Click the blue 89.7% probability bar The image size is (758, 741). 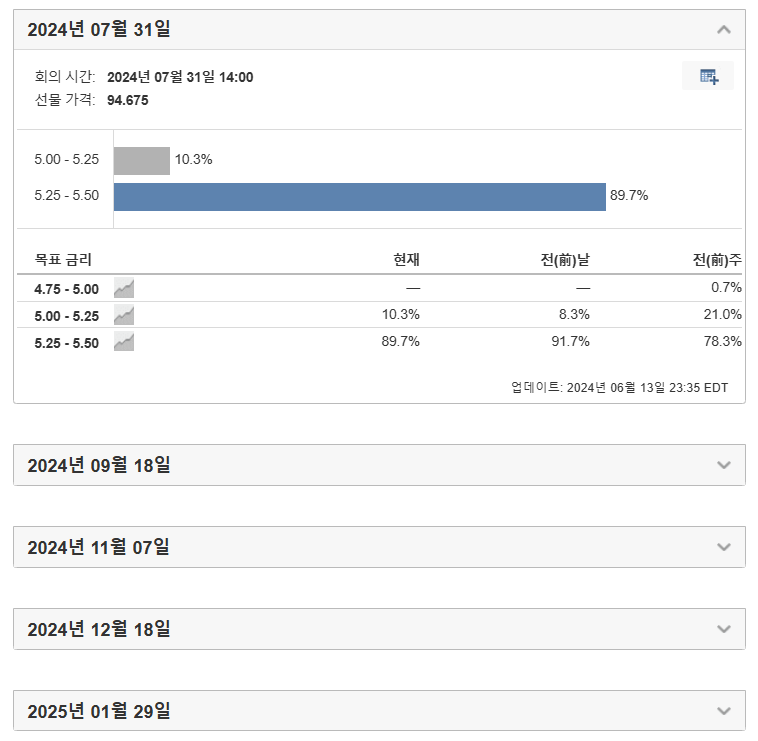pos(360,196)
